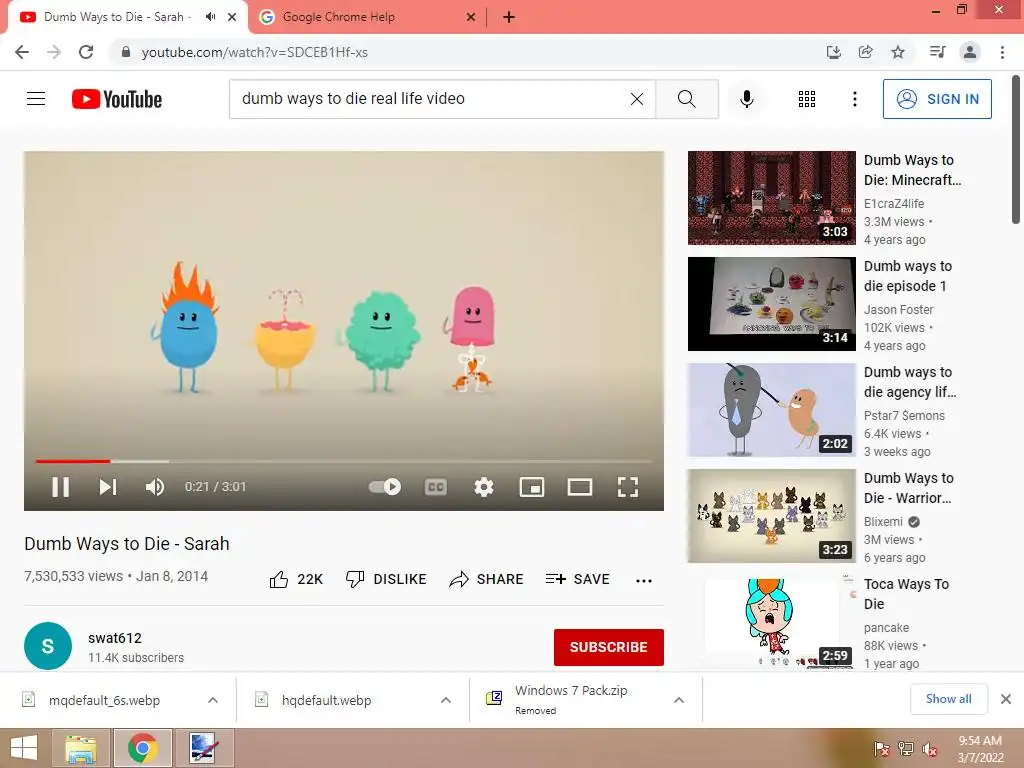Close the downloads bar
Viewport: 1024px width, 768px height.
coord(1006,699)
